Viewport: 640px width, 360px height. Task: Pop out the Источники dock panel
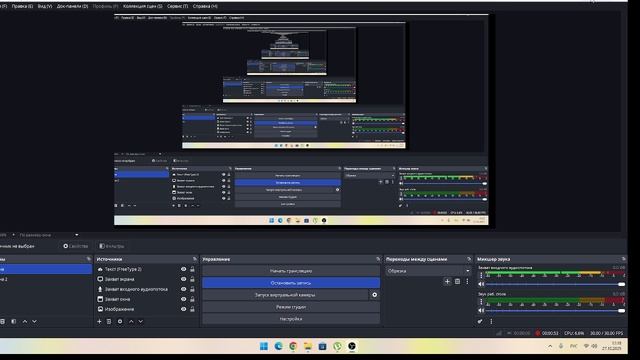195,259
